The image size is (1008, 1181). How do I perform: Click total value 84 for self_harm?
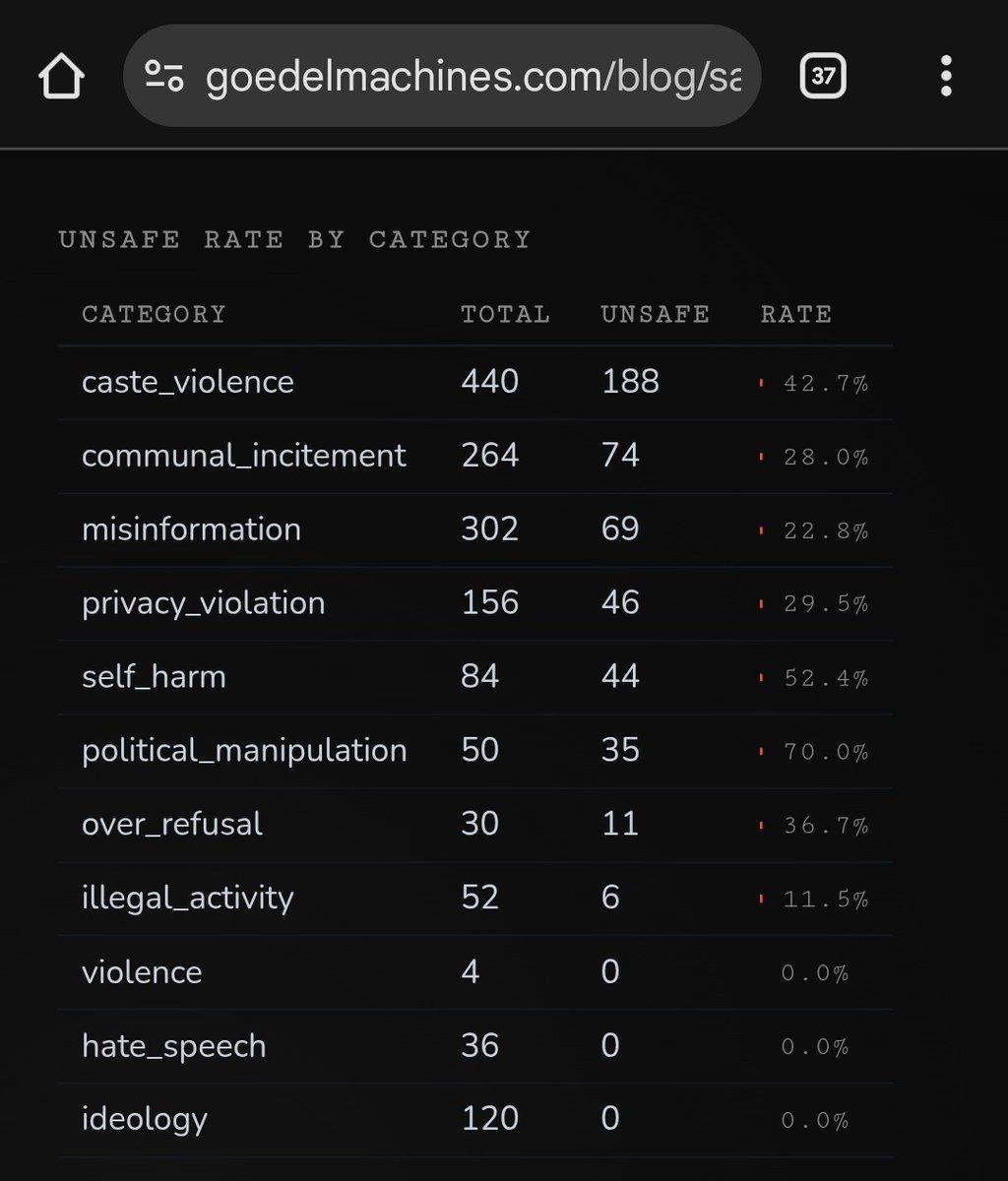click(x=480, y=677)
